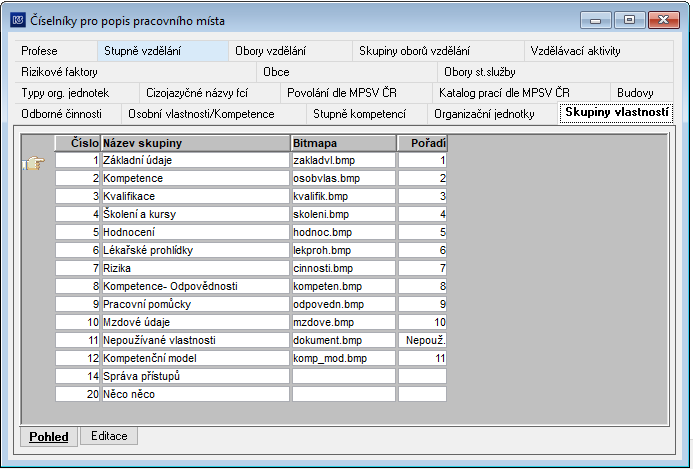Select Skupiny oborů vzdělání tab

[x=438, y=51]
